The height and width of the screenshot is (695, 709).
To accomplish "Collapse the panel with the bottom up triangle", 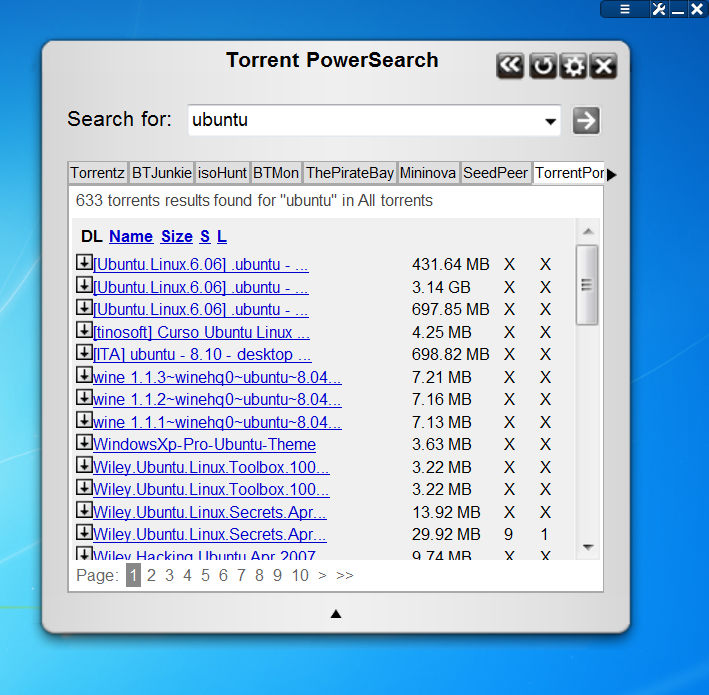I will [336, 614].
